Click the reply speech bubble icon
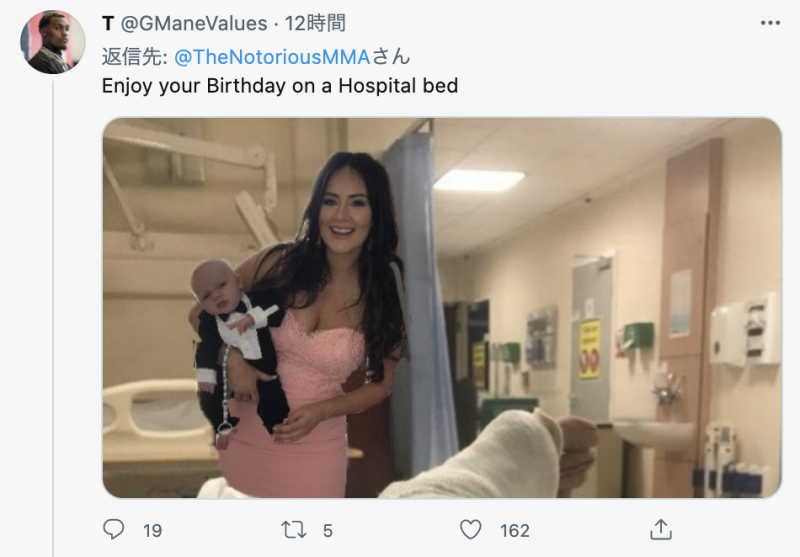This screenshot has height=557, width=800. [x=114, y=530]
